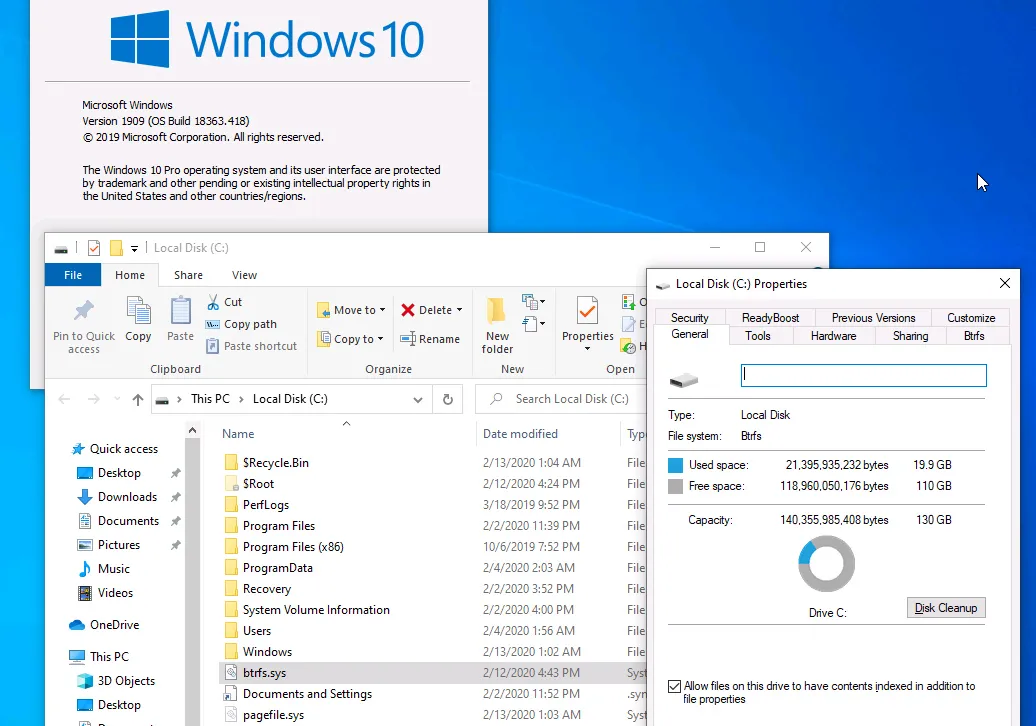Viewport: 1036px width, 726px height.
Task: Click the Disk Cleanup button
Action: pos(946,608)
